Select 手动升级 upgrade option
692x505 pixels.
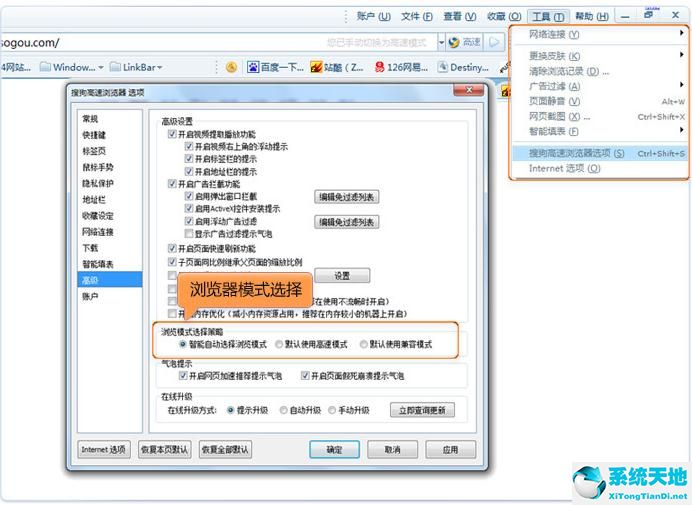pyautogui.click(x=332, y=410)
